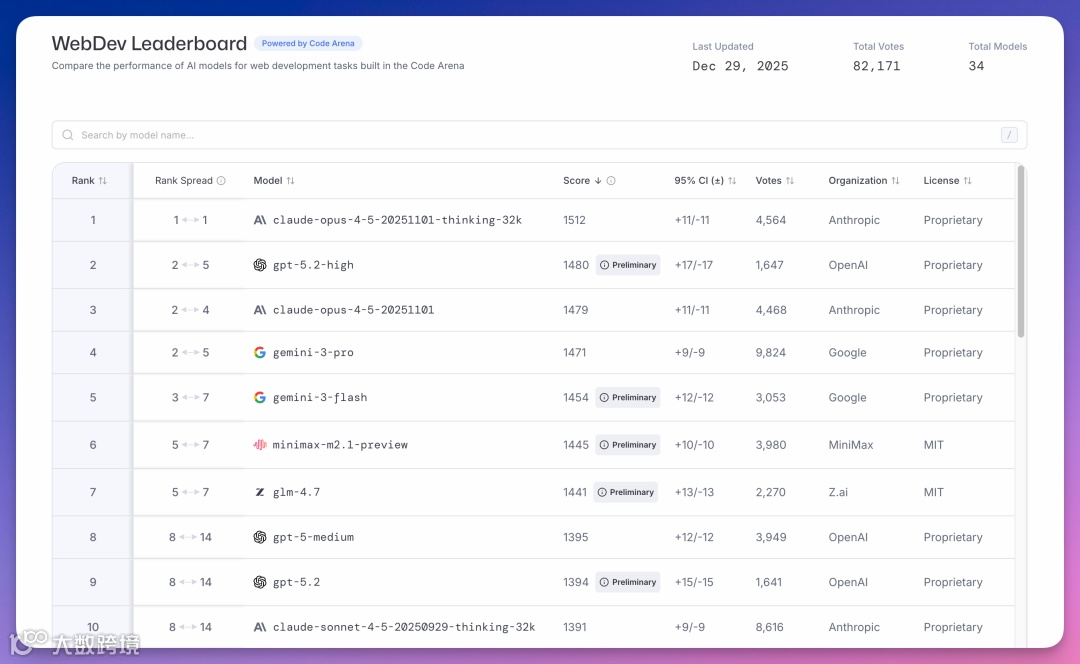The width and height of the screenshot is (1080, 664).
Task: Click Google logo beside gemini-3-flash
Action: pos(260,397)
